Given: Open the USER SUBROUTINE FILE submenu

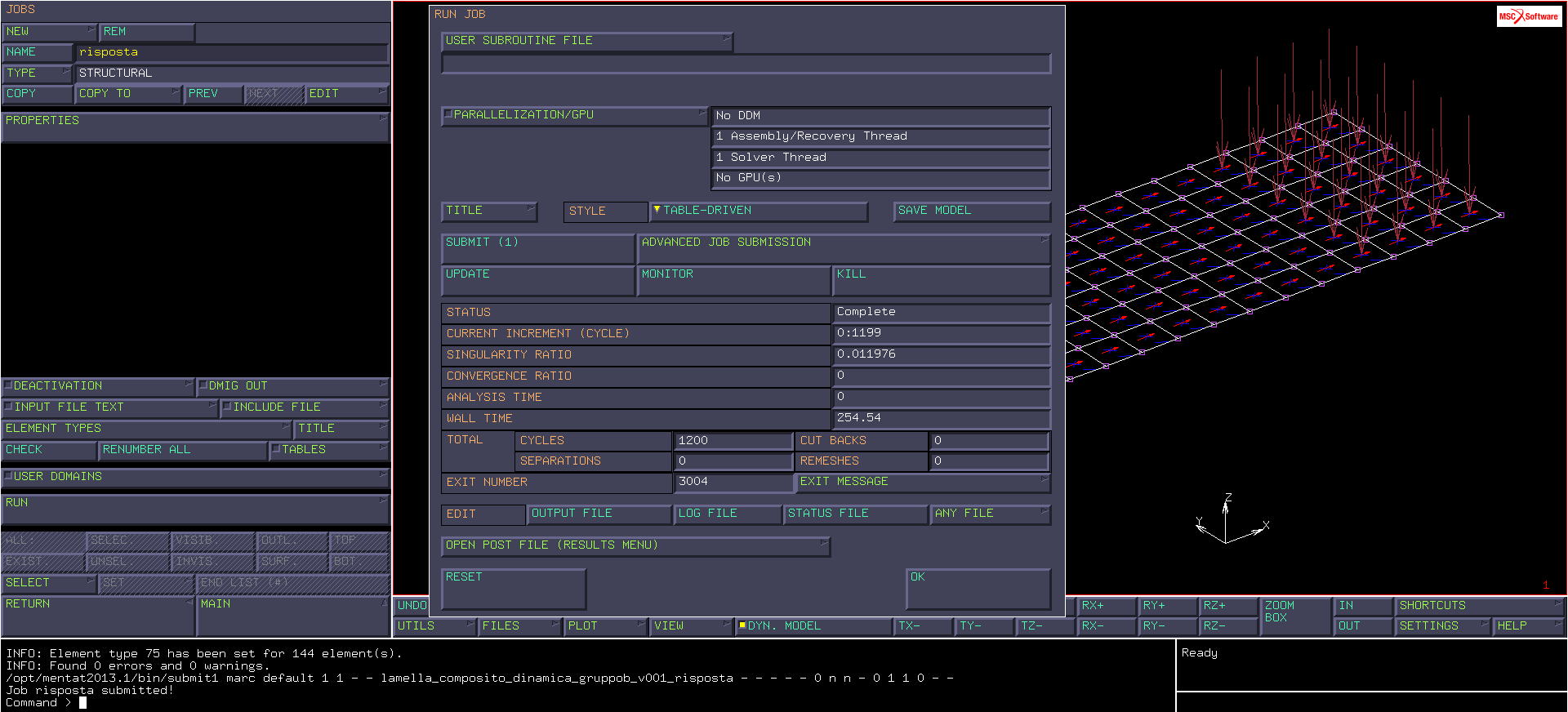Looking at the screenshot, I should (x=587, y=41).
